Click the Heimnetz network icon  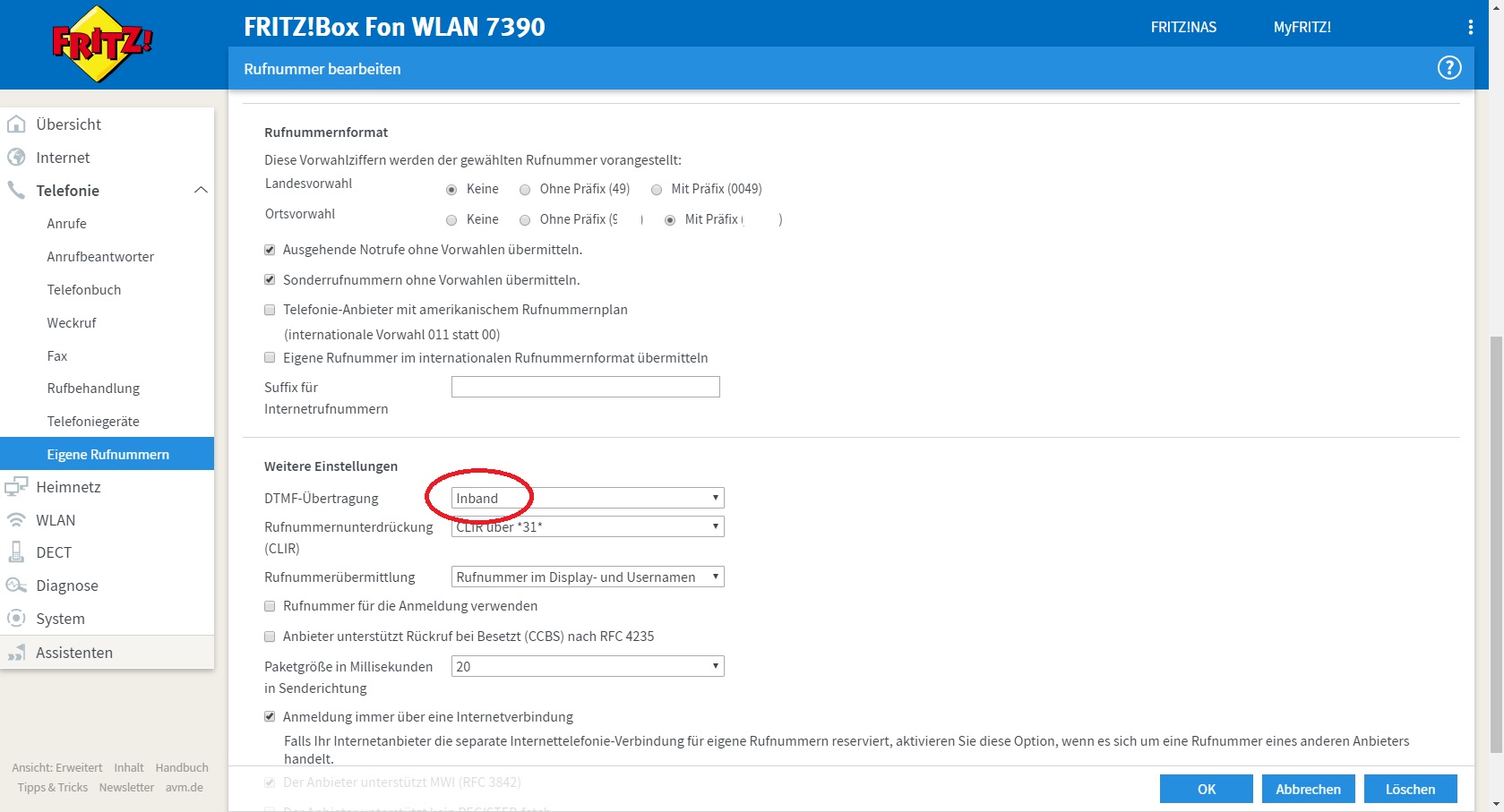(x=16, y=487)
